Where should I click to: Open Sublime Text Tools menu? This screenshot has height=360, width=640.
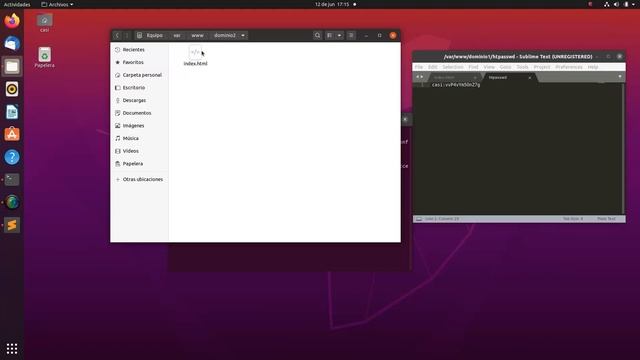tap(522, 67)
